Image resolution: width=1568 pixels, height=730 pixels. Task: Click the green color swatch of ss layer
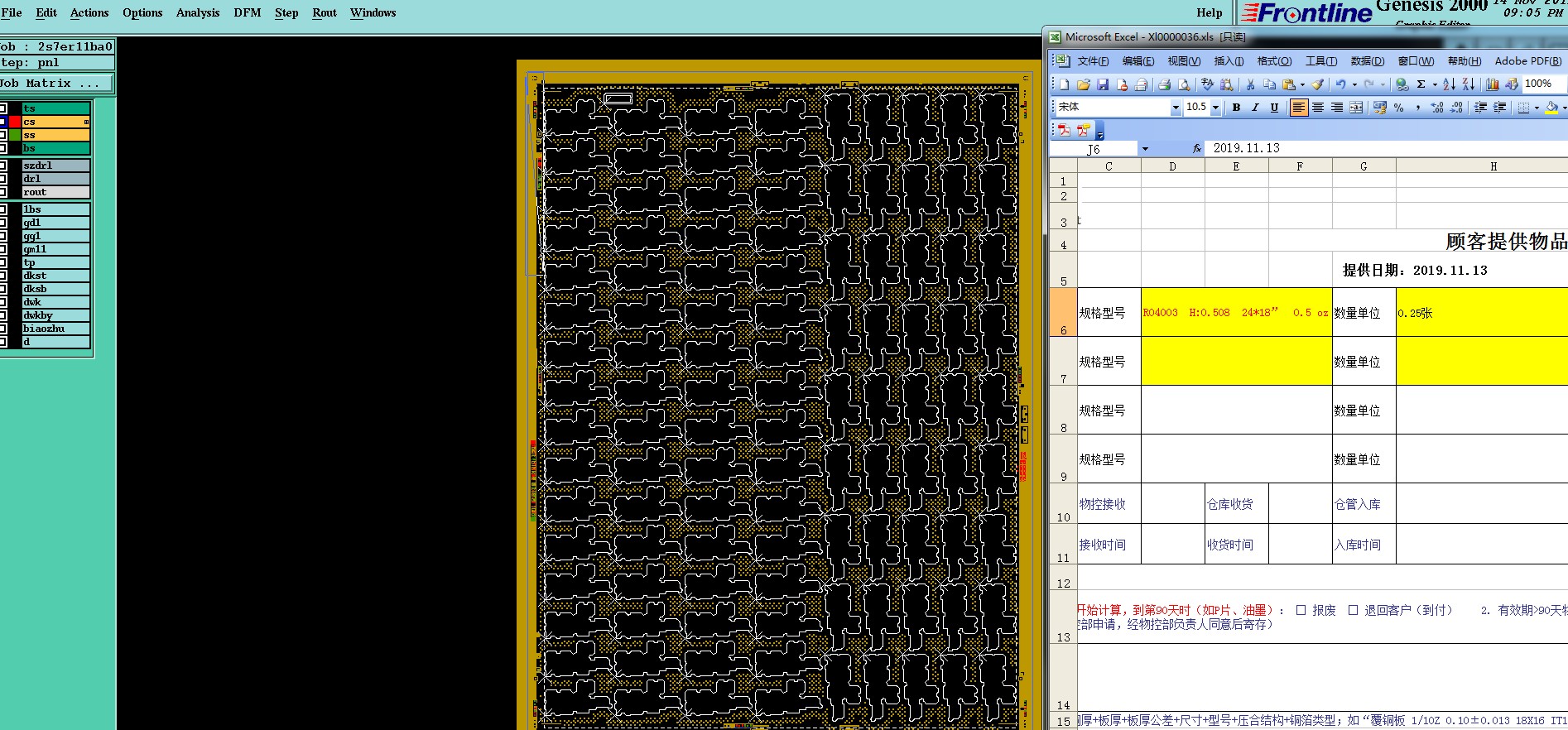[15, 135]
